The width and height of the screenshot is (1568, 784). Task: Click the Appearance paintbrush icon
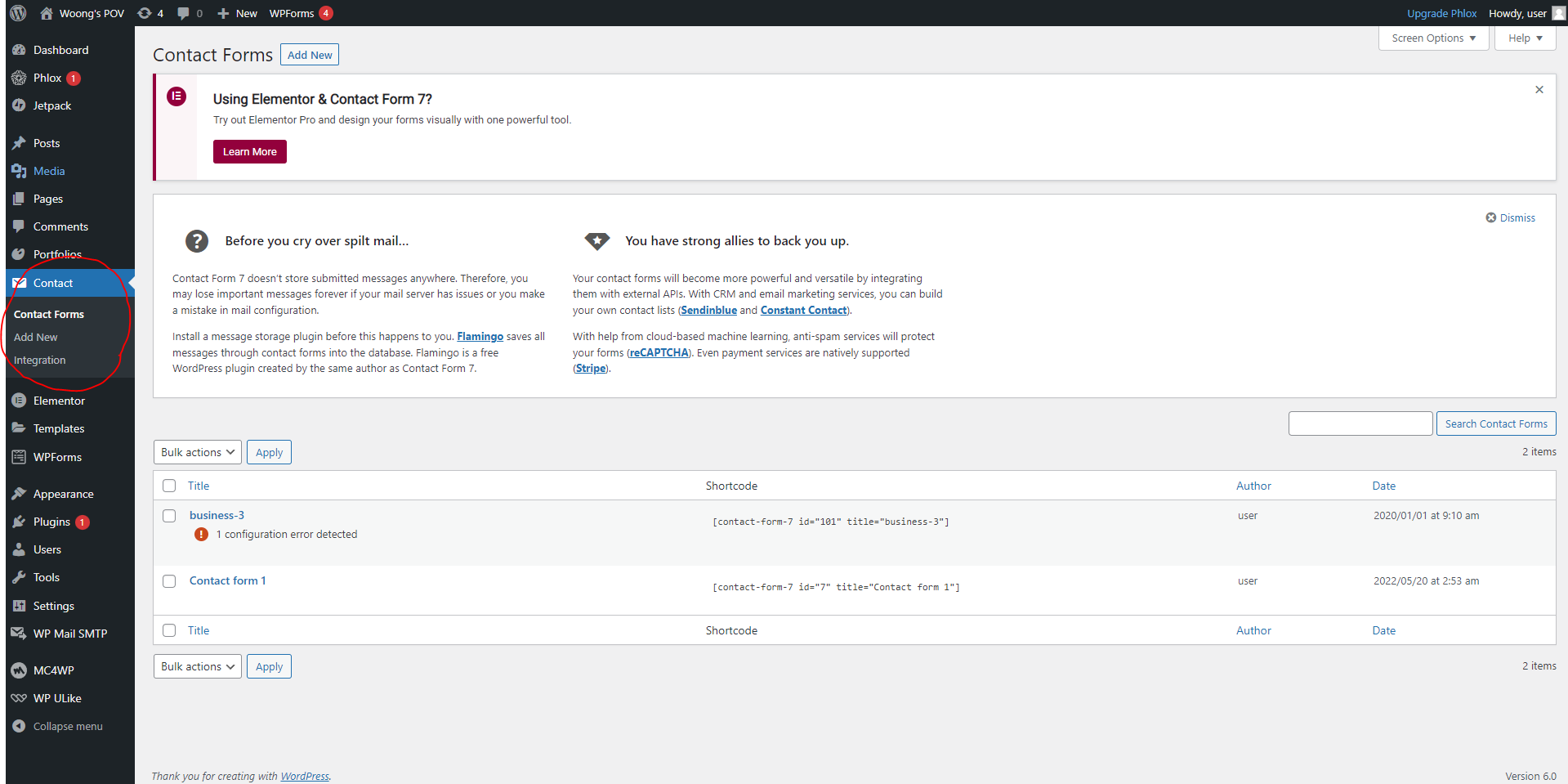(x=19, y=494)
